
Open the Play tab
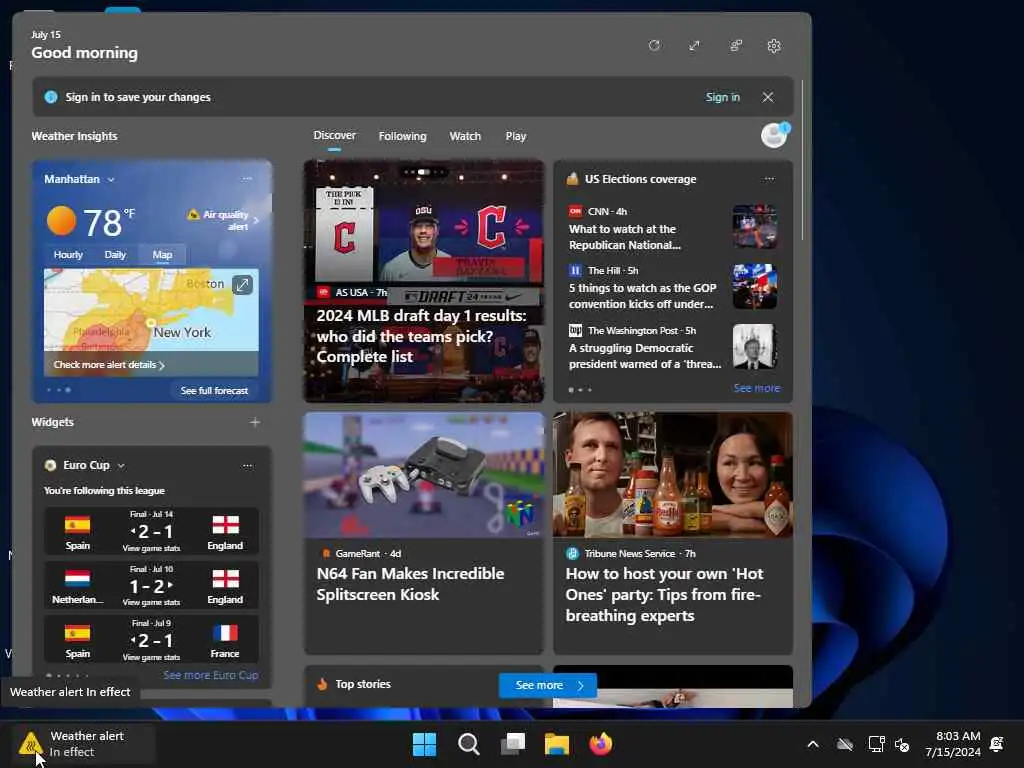click(515, 136)
